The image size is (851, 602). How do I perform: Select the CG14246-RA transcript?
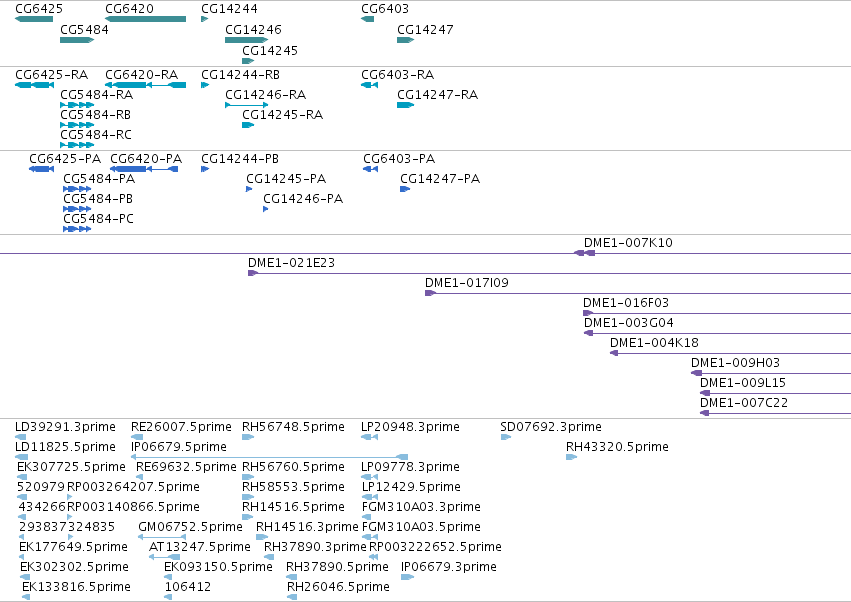(x=246, y=105)
